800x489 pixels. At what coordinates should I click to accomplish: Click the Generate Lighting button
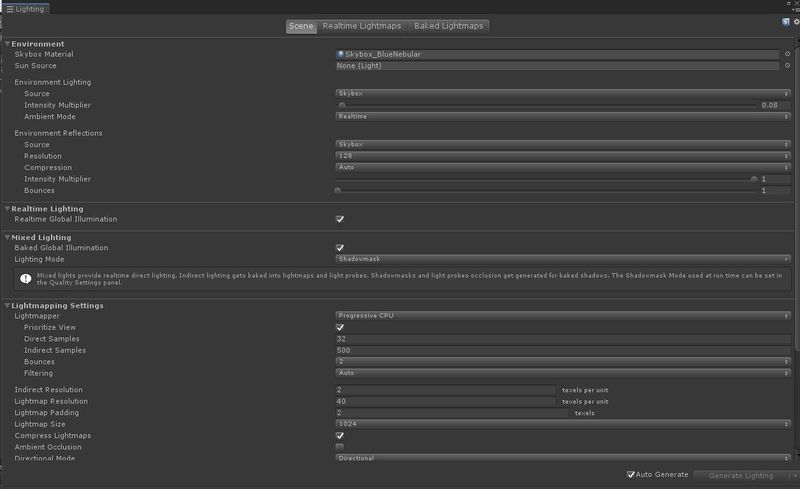pos(741,475)
